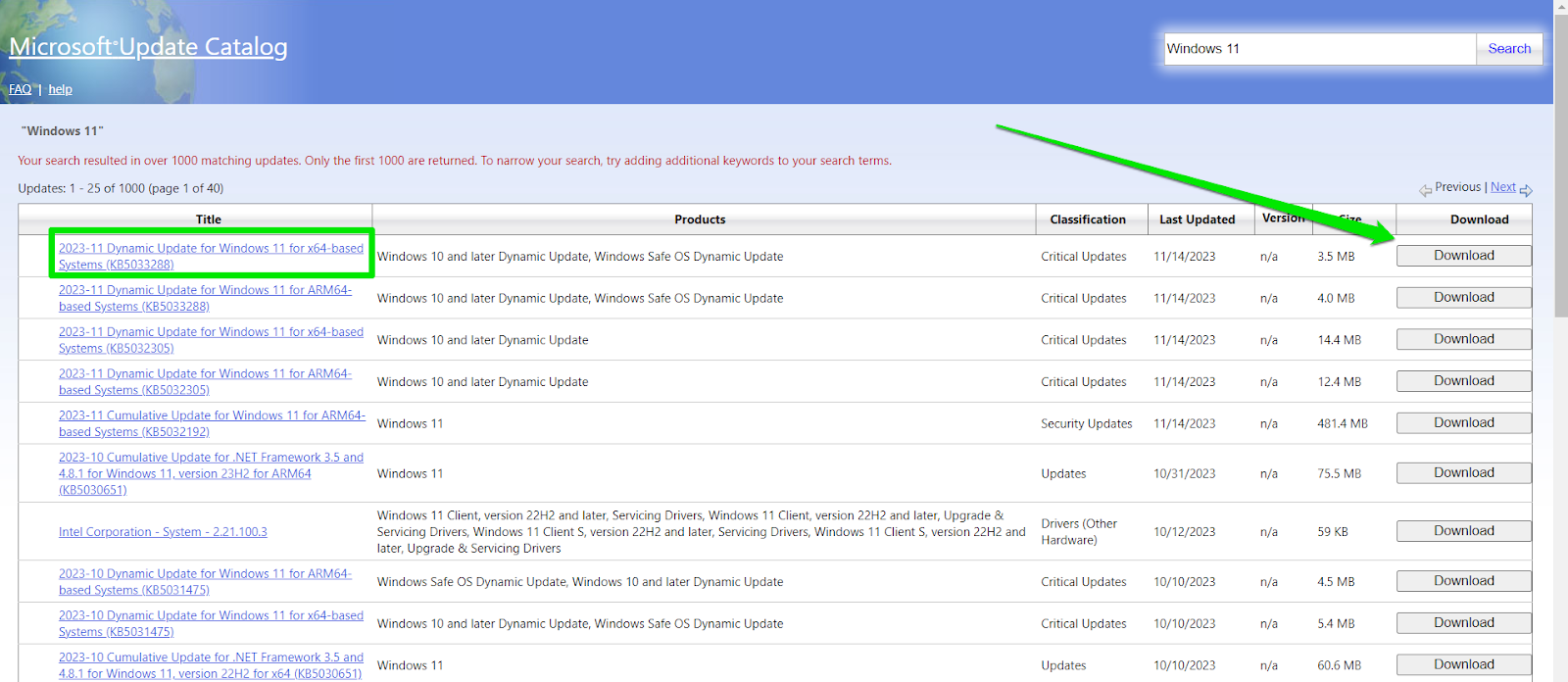Download the 75.5 MB .NET Framework update
The image size is (1568, 682).
click(x=1464, y=472)
